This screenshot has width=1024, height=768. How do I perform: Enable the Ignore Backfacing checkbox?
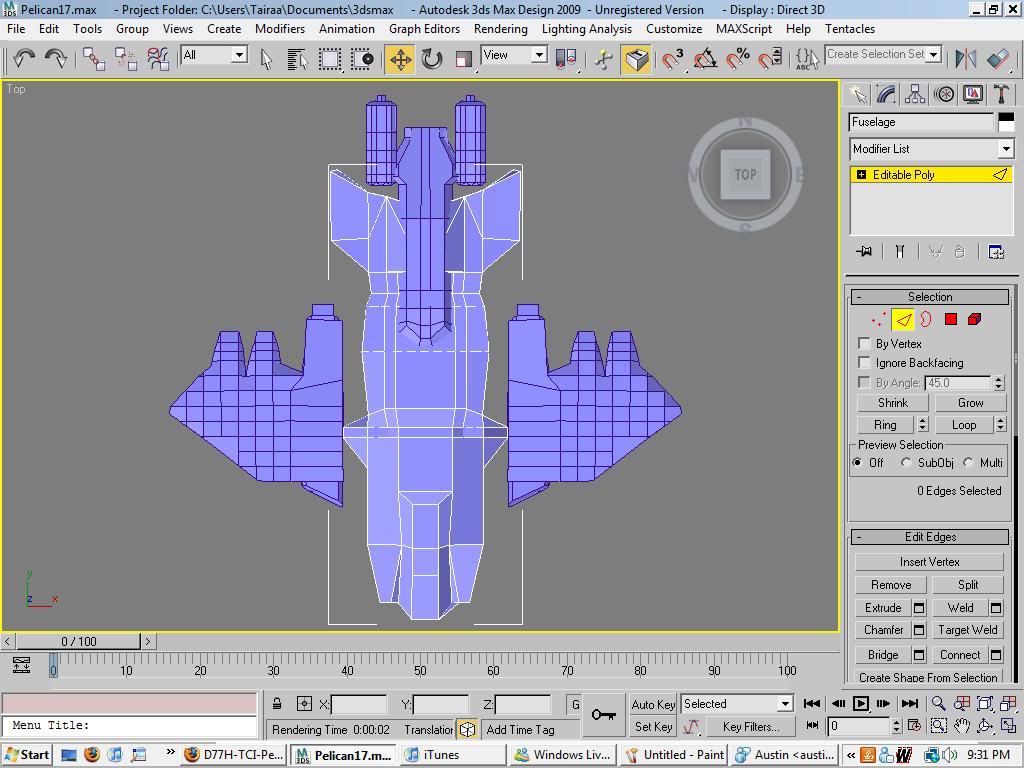[x=864, y=362]
